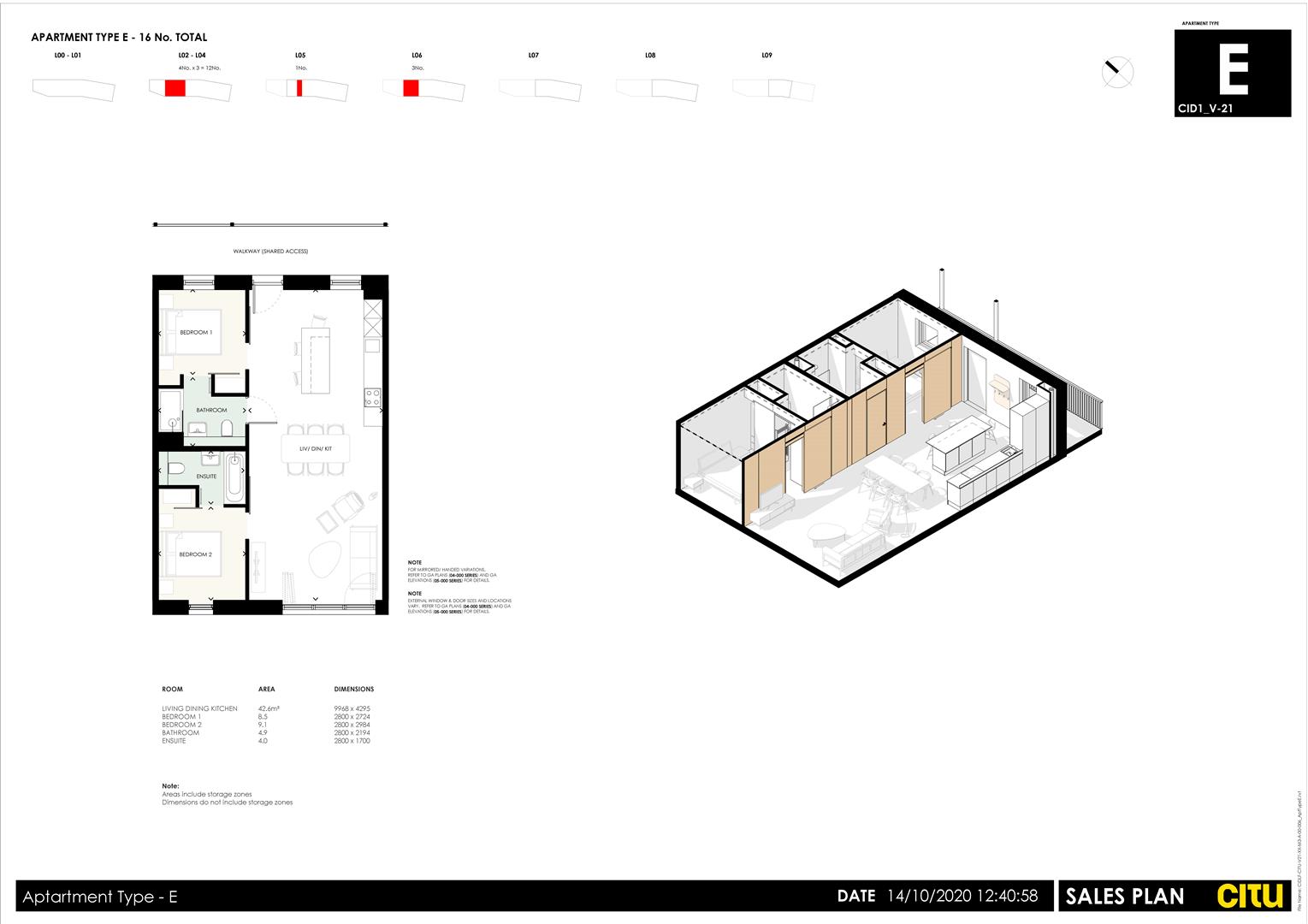Select the BEDROOM 1 room on floor plan

tap(197, 332)
